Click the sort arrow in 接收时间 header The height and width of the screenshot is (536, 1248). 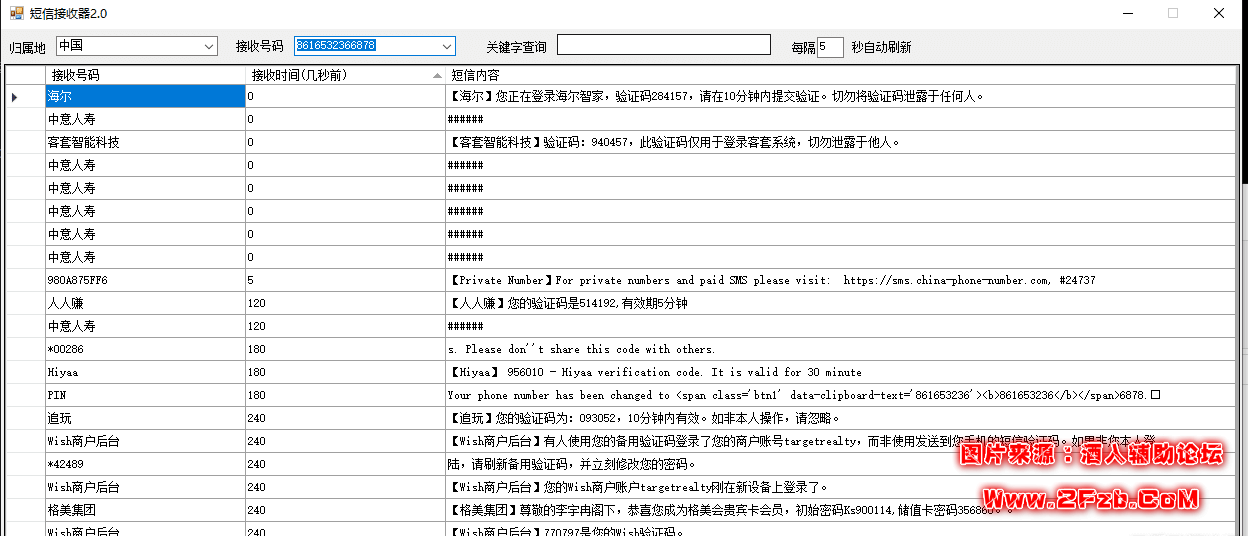(437, 76)
